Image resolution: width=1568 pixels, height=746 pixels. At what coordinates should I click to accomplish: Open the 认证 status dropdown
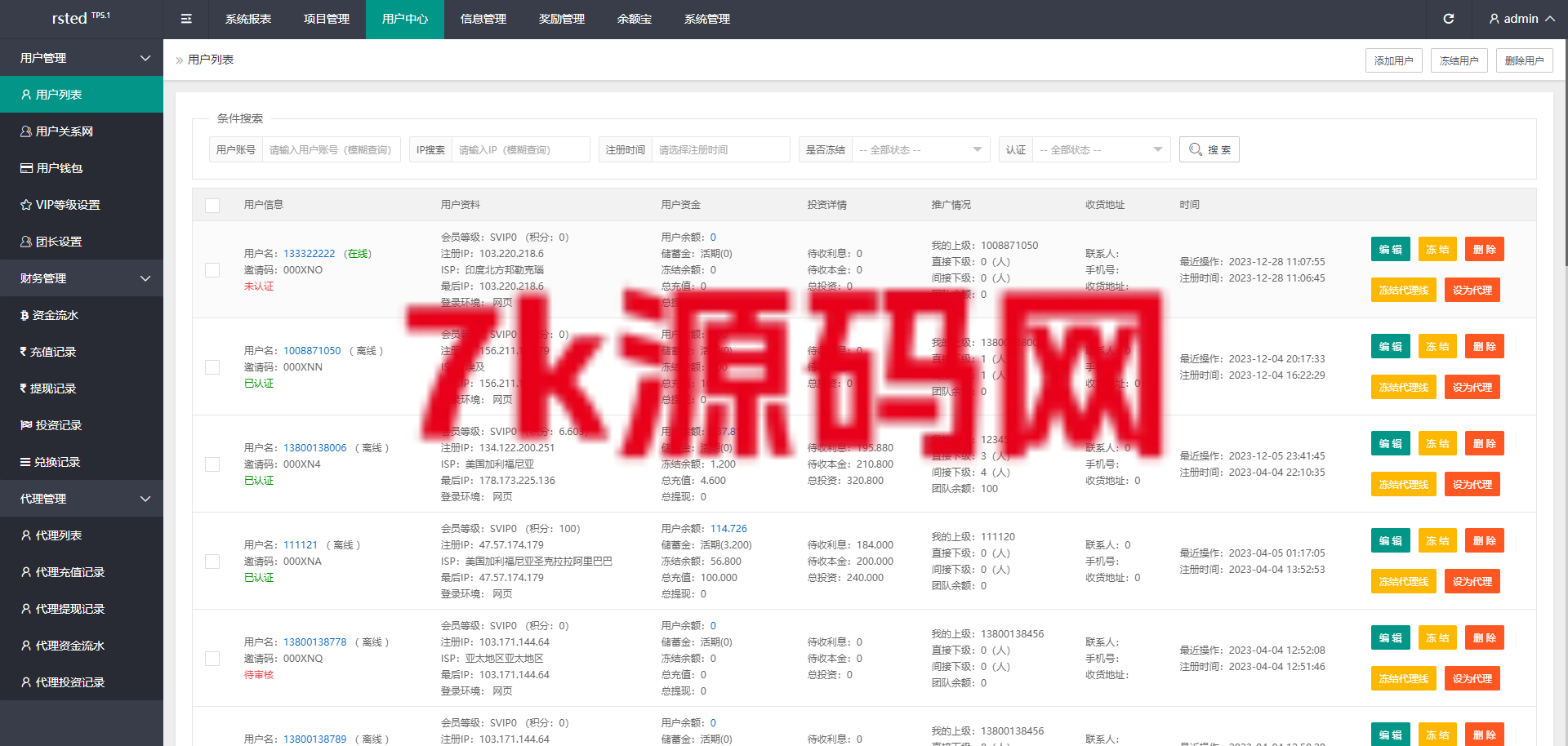(x=1101, y=149)
